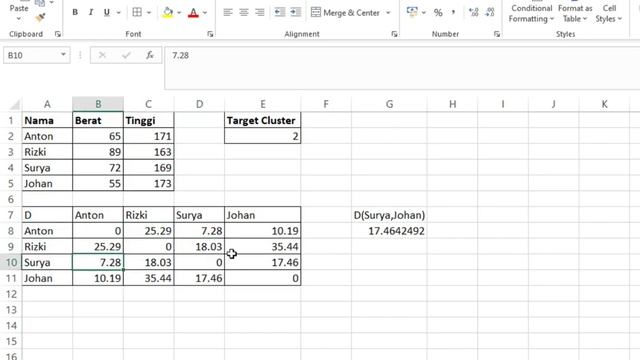Screen dimensions: 640x360
Task: Click the D(Surya,Johan) cell
Action: [x=389, y=215]
